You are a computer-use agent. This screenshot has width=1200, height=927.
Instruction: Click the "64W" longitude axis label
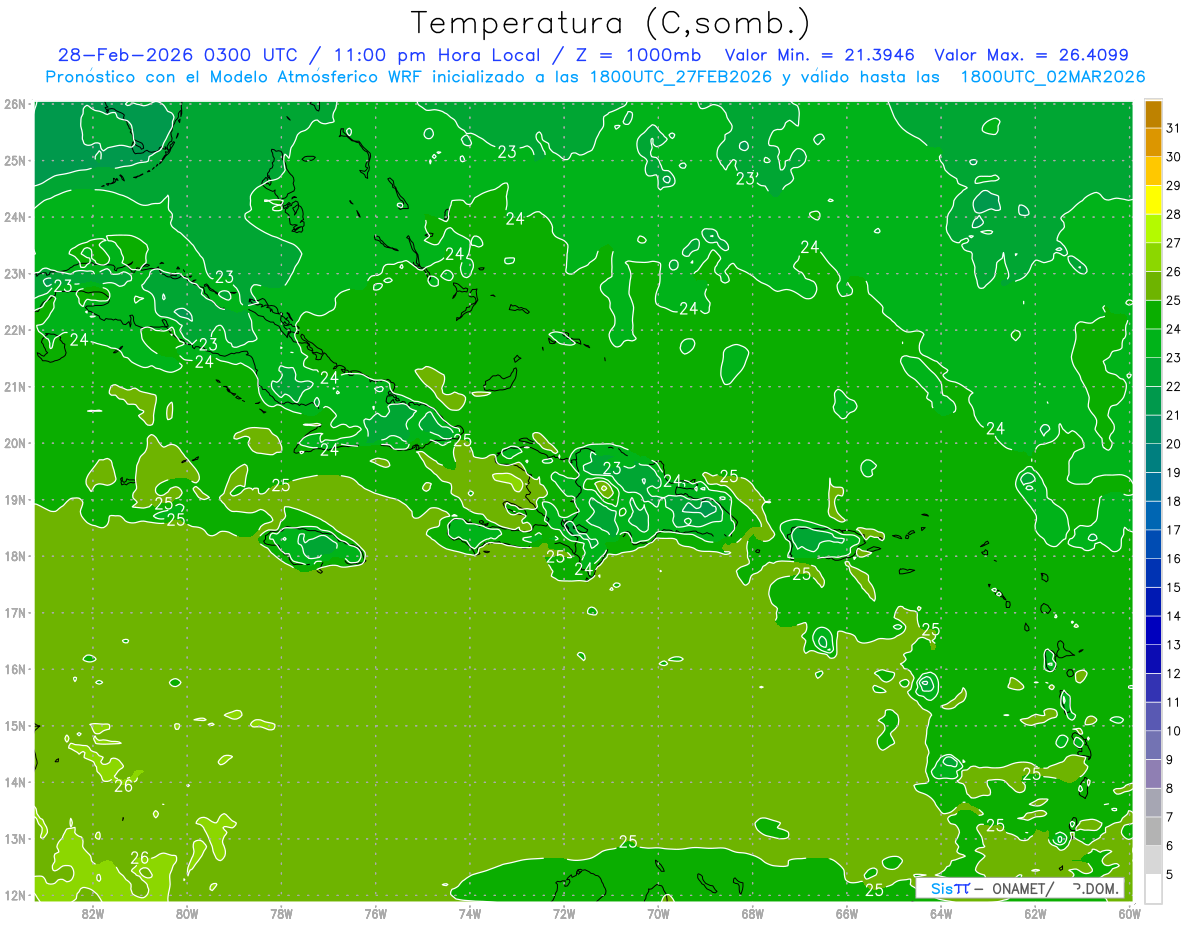(x=940, y=913)
